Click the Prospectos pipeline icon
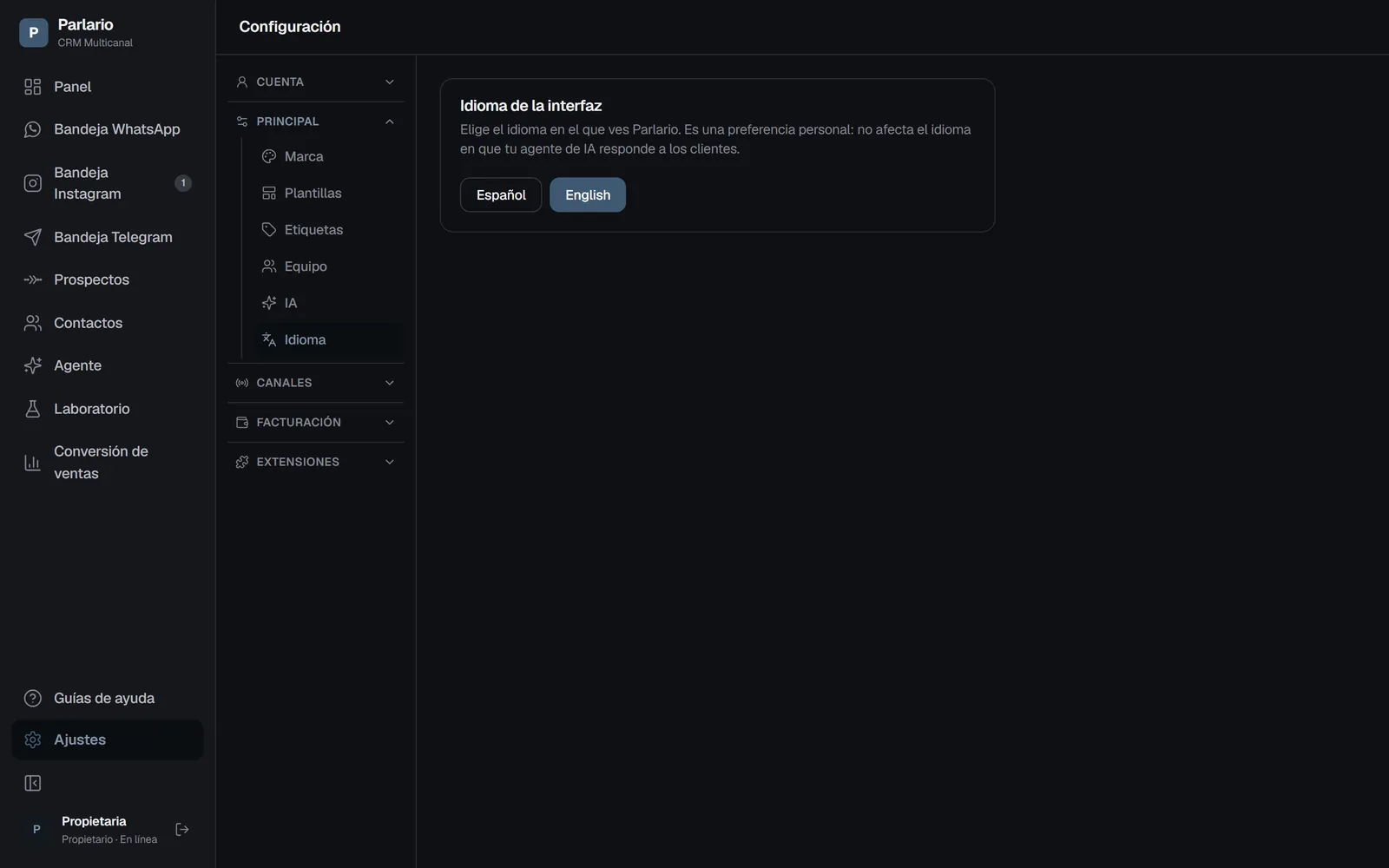The image size is (1389, 868). [x=33, y=279]
